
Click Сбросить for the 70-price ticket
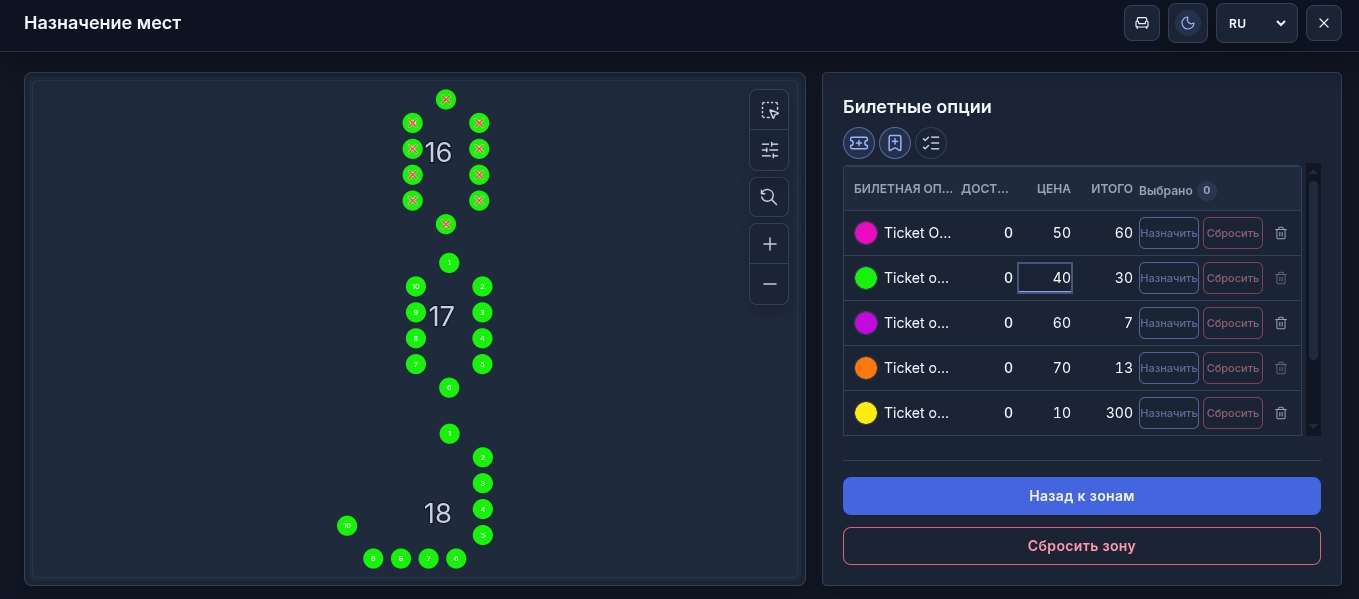pyautogui.click(x=1233, y=368)
